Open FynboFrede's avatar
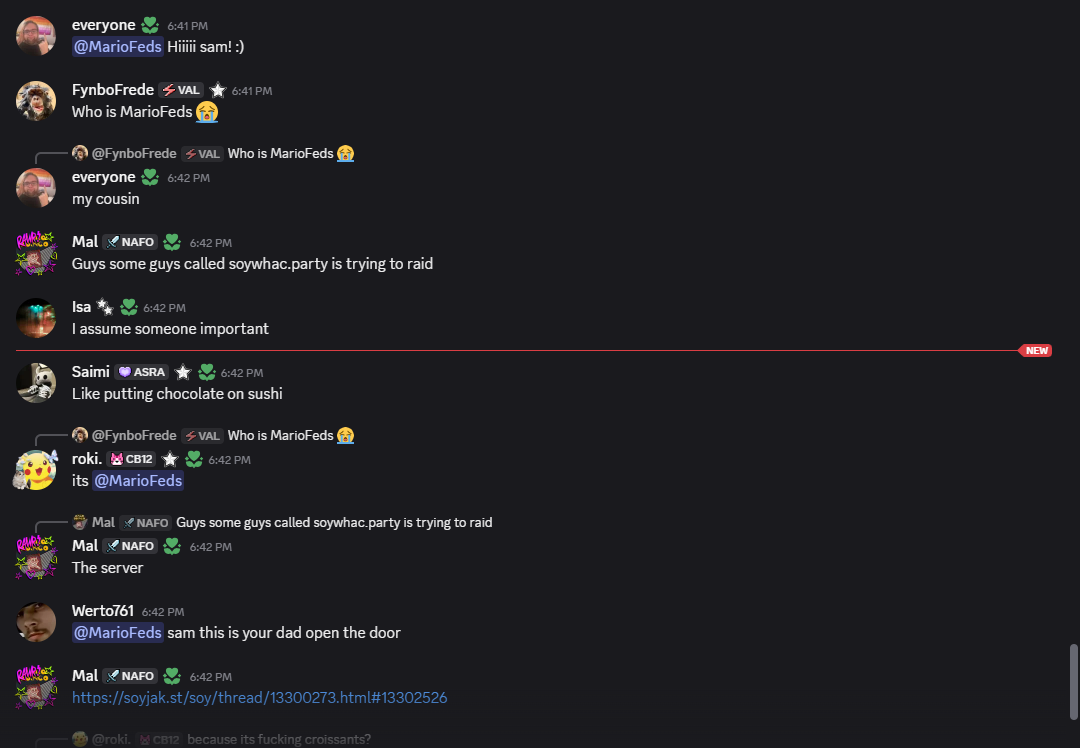 pyautogui.click(x=36, y=101)
